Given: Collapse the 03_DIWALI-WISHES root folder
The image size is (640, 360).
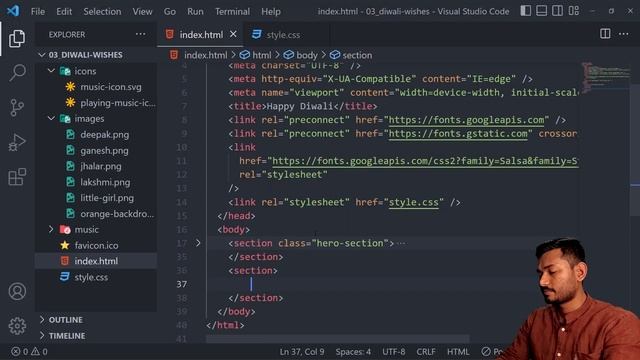Looking at the screenshot, I should 85,55.
